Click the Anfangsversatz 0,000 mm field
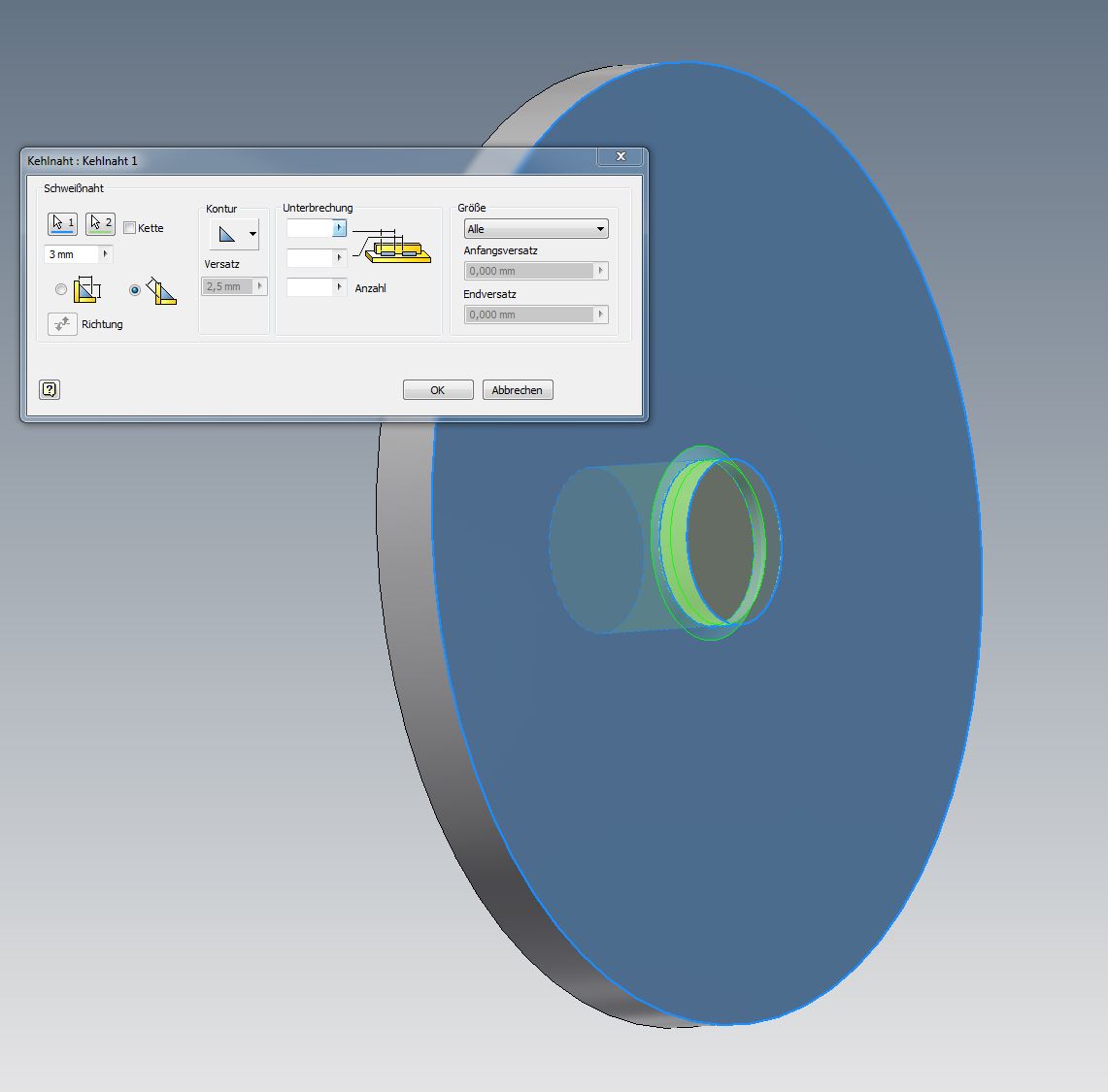The width and height of the screenshot is (1108, 1092). [529, 271]
